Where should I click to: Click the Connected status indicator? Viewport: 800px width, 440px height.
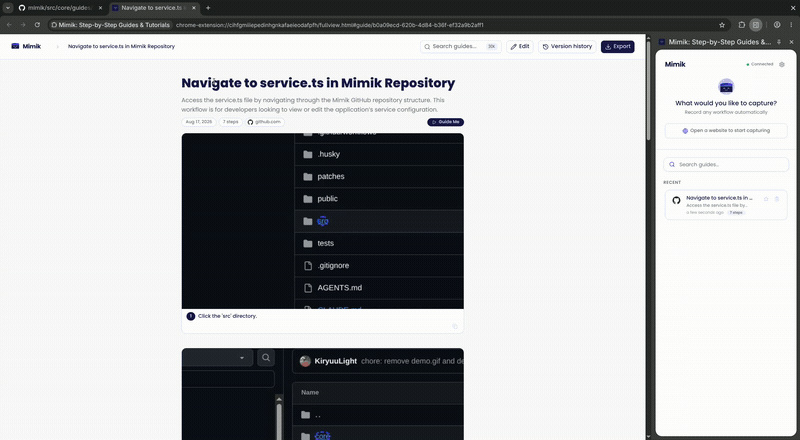(760, 64)
